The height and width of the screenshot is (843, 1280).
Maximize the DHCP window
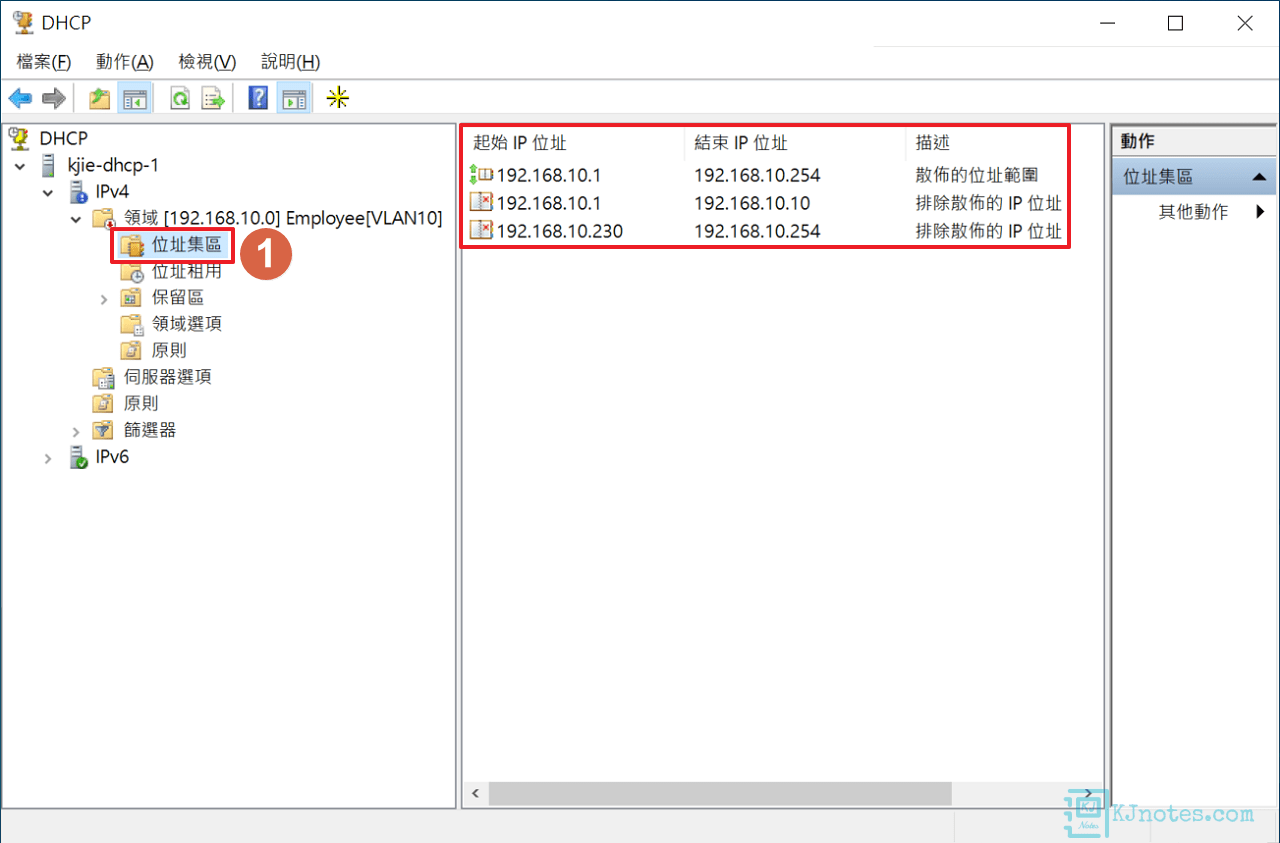click(1176, 23)
